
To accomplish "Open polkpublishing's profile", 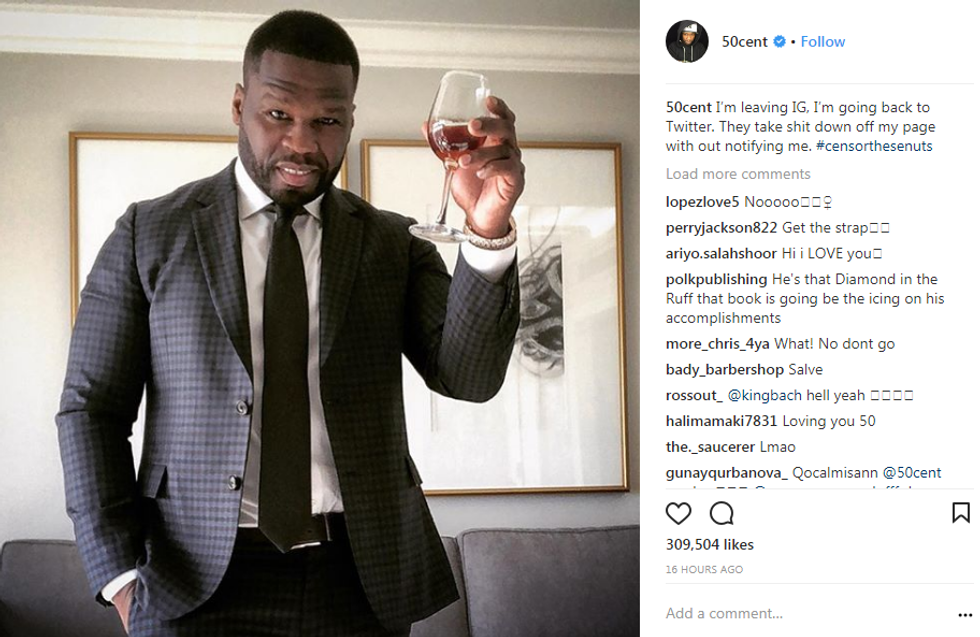I will coord(717,279).
